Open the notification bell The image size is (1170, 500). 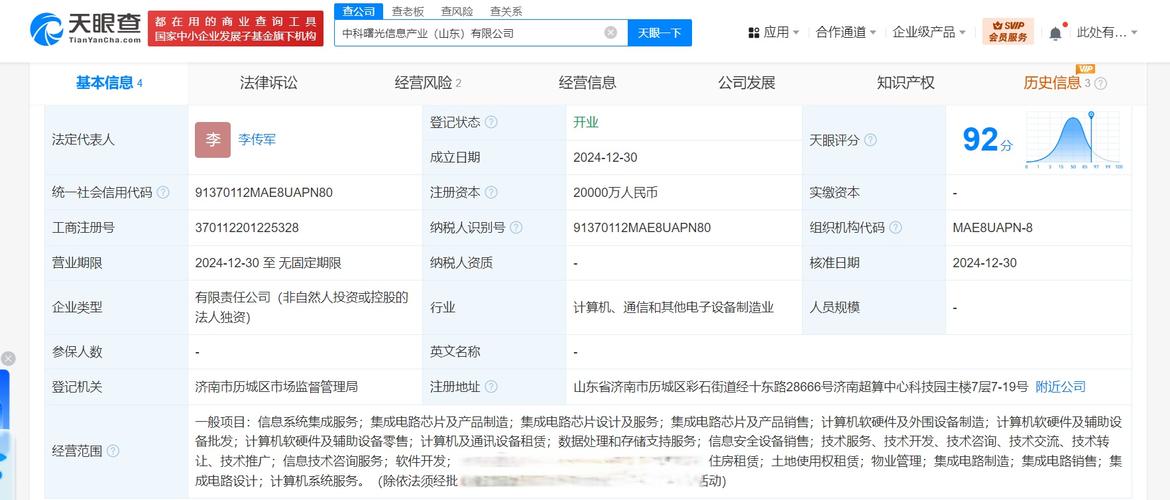(x=1055, y=33)
